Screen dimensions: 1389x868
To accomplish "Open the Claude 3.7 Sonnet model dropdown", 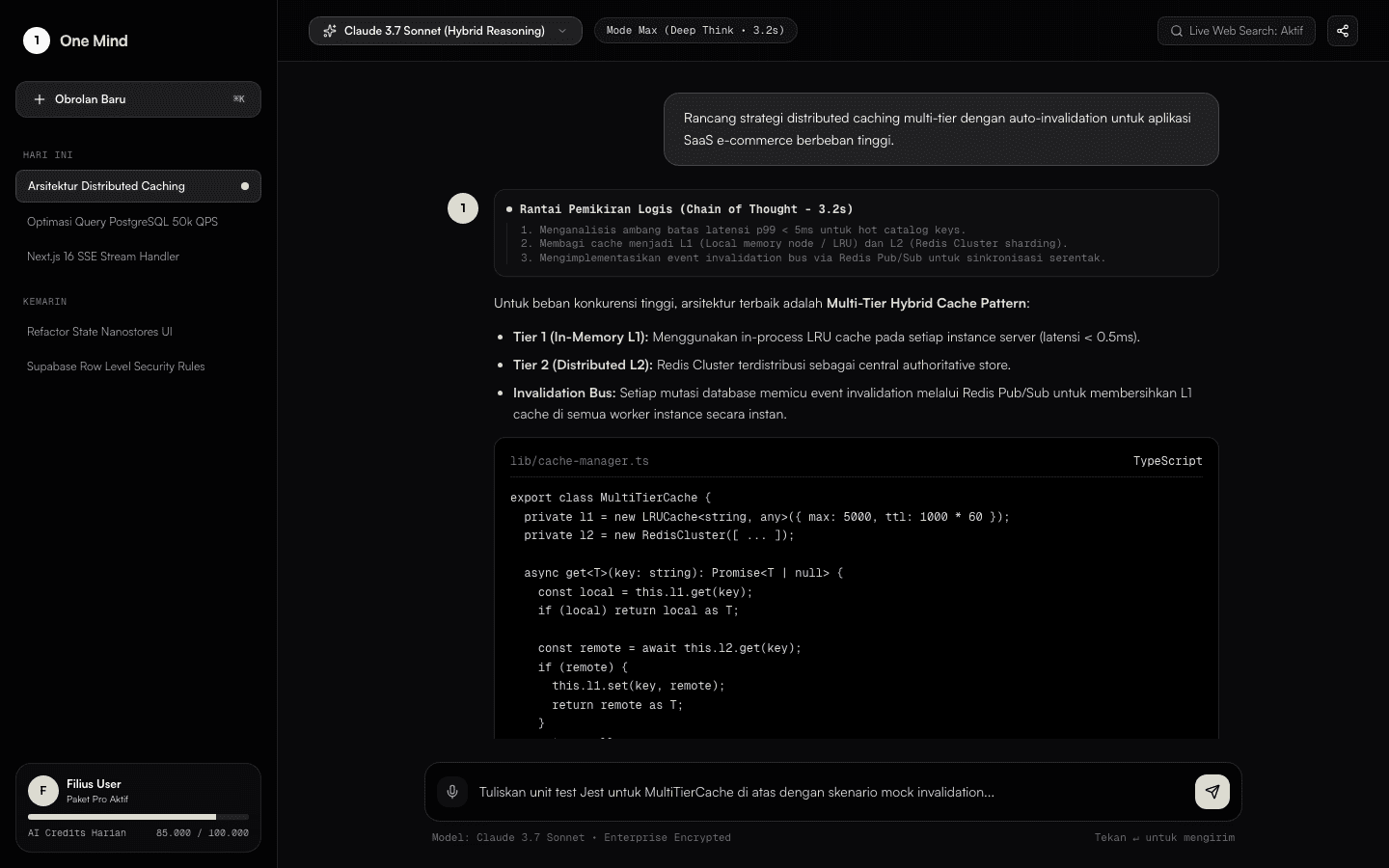I will click(x=446, y=31).
